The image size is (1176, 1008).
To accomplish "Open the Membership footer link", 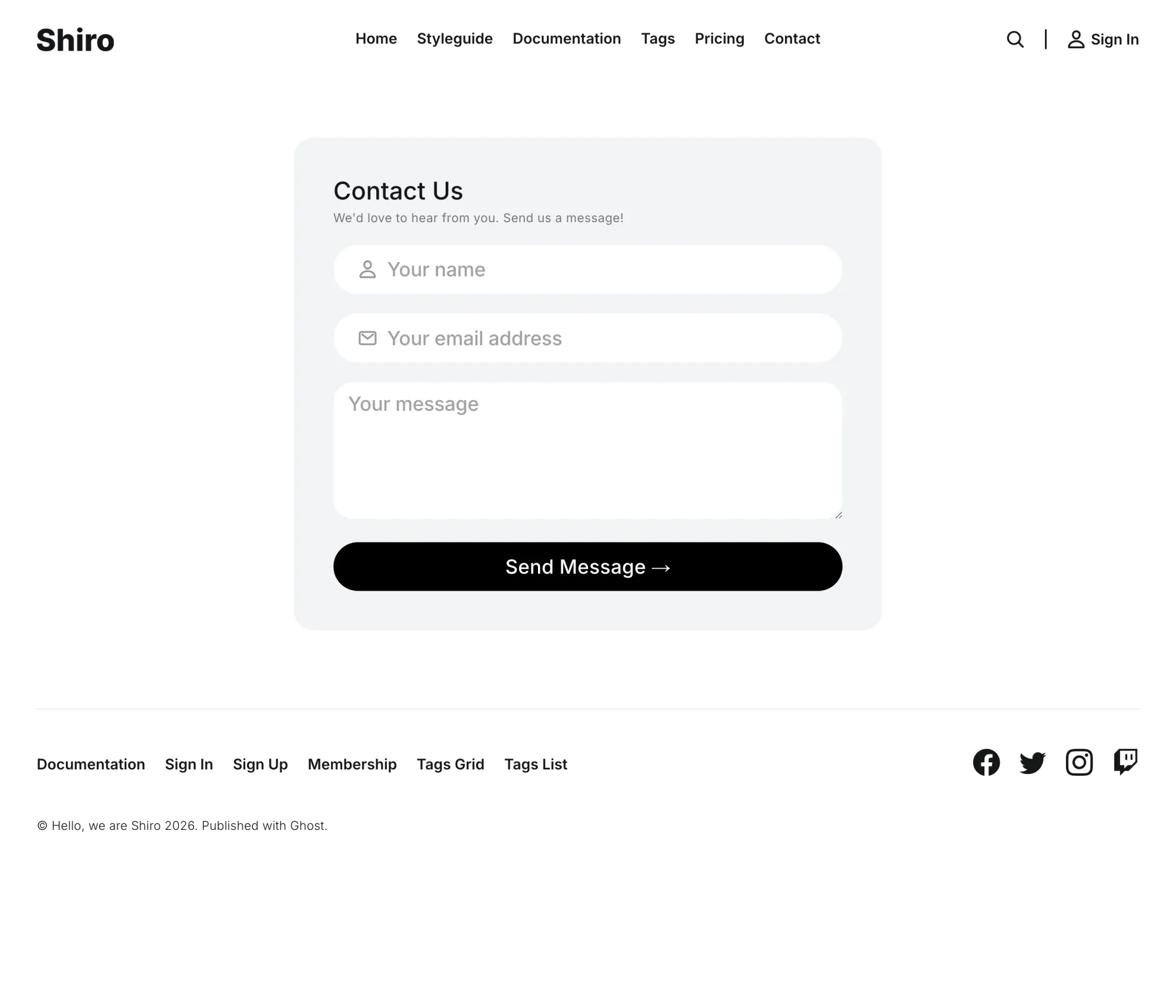I will [352, 764].
